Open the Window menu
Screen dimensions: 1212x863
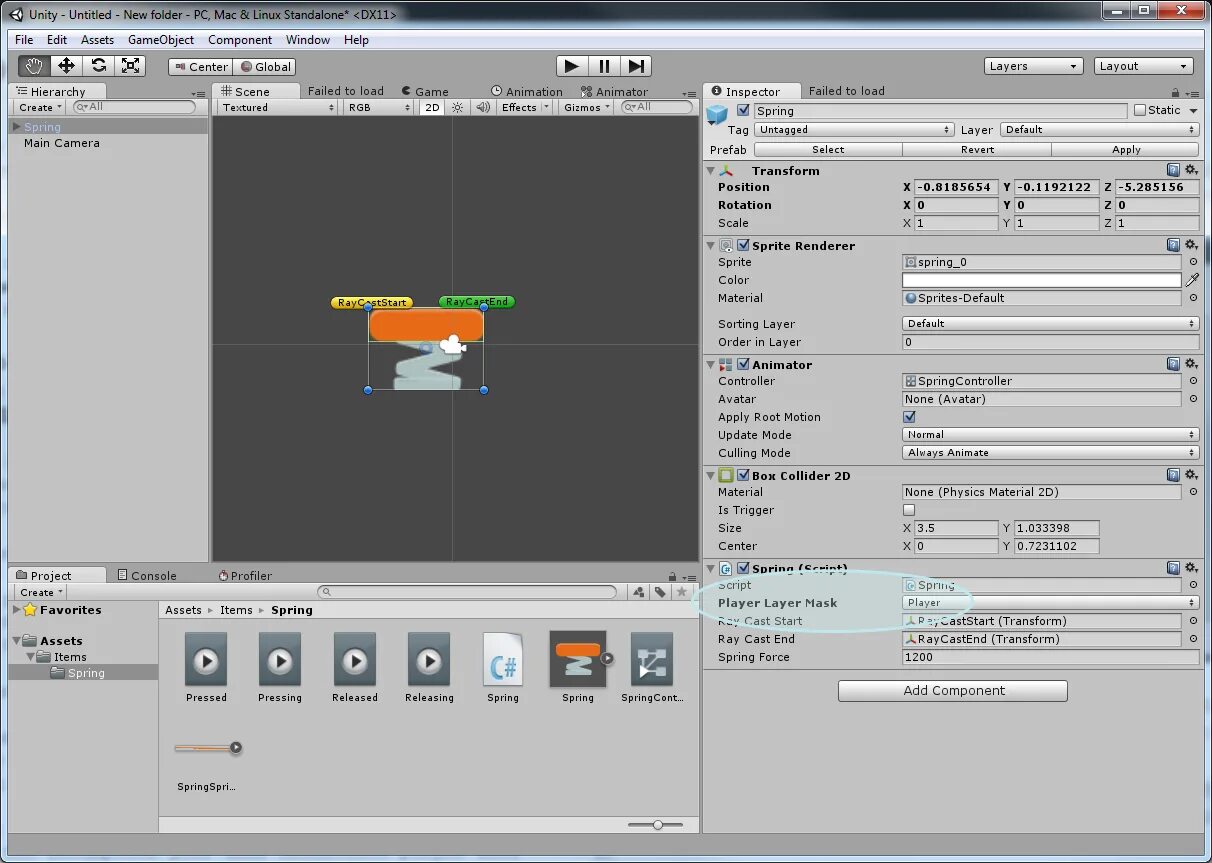(x=308, y=40)
